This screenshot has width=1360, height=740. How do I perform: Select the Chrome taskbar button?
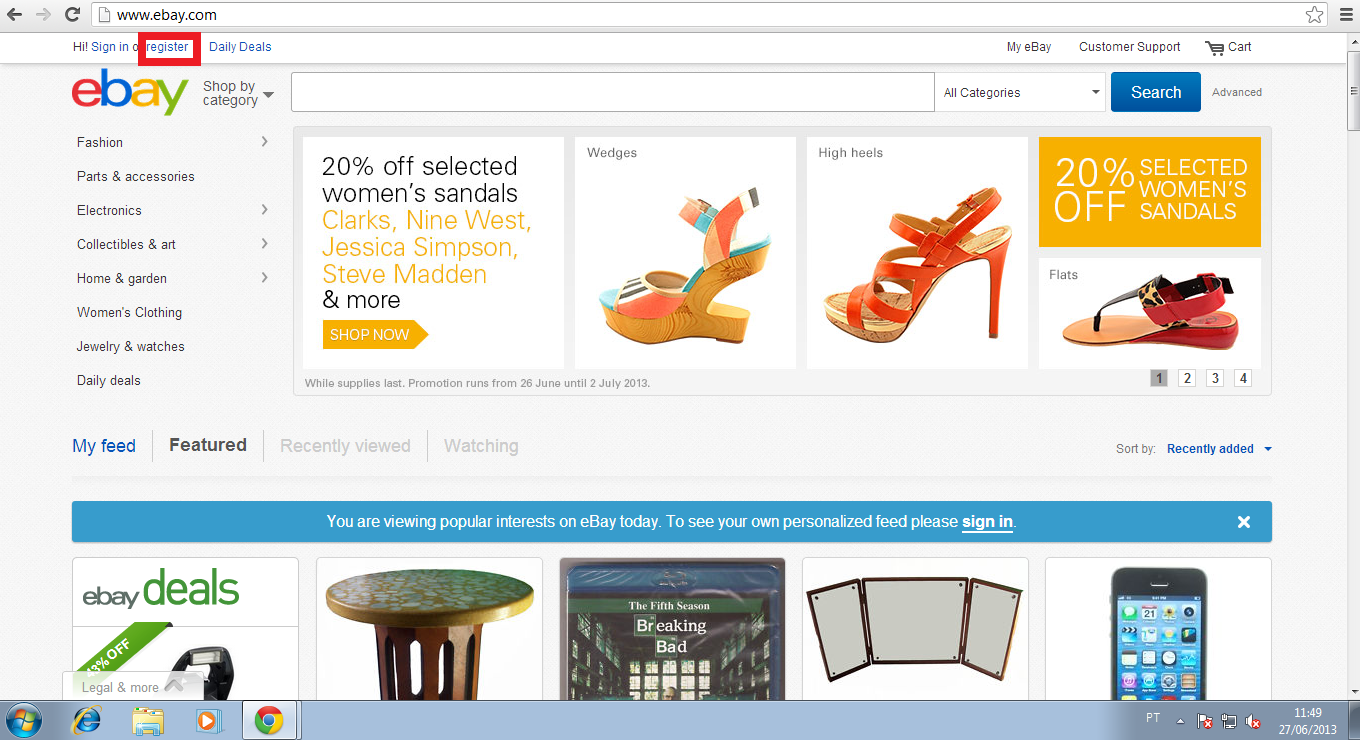pos(269,720)
